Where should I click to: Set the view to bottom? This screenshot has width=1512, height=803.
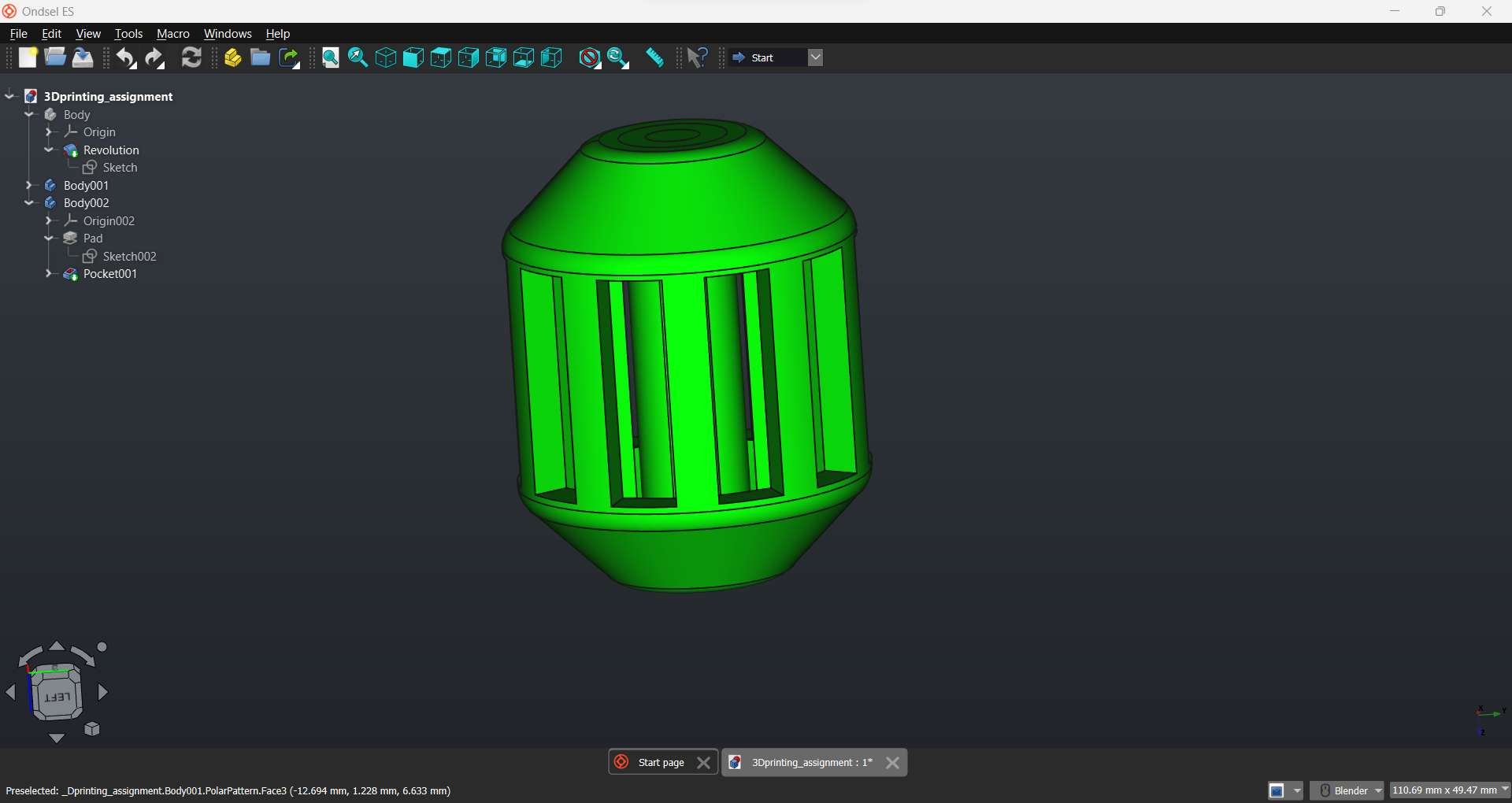coord(524,58)
